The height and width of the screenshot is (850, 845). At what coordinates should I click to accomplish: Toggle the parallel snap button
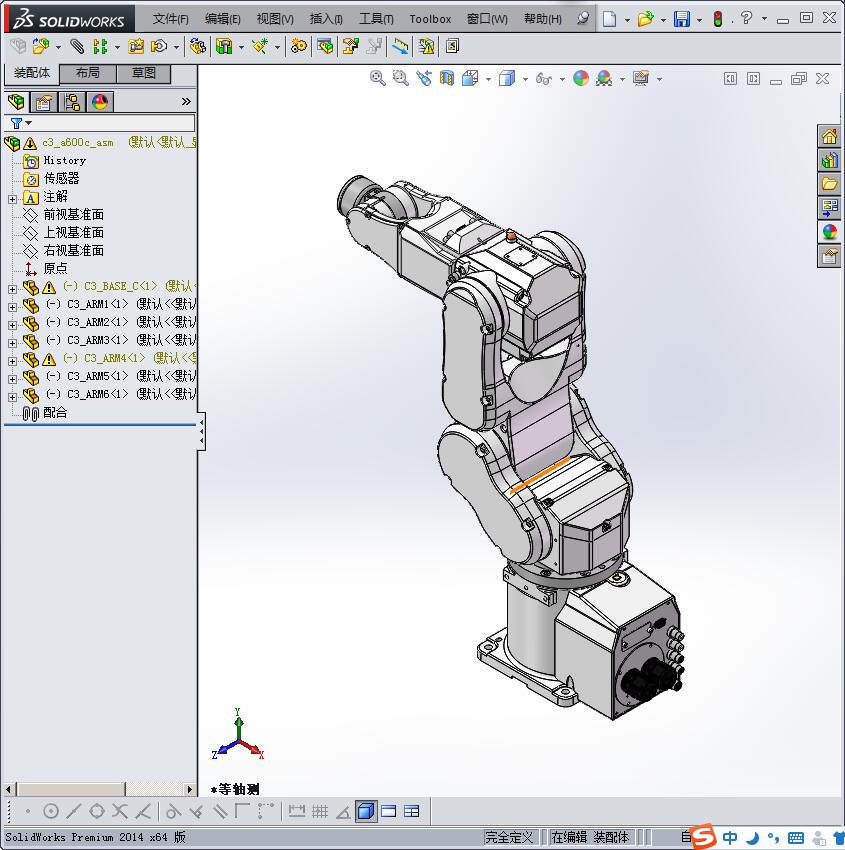pyautogui.click(x=220, y=811)
